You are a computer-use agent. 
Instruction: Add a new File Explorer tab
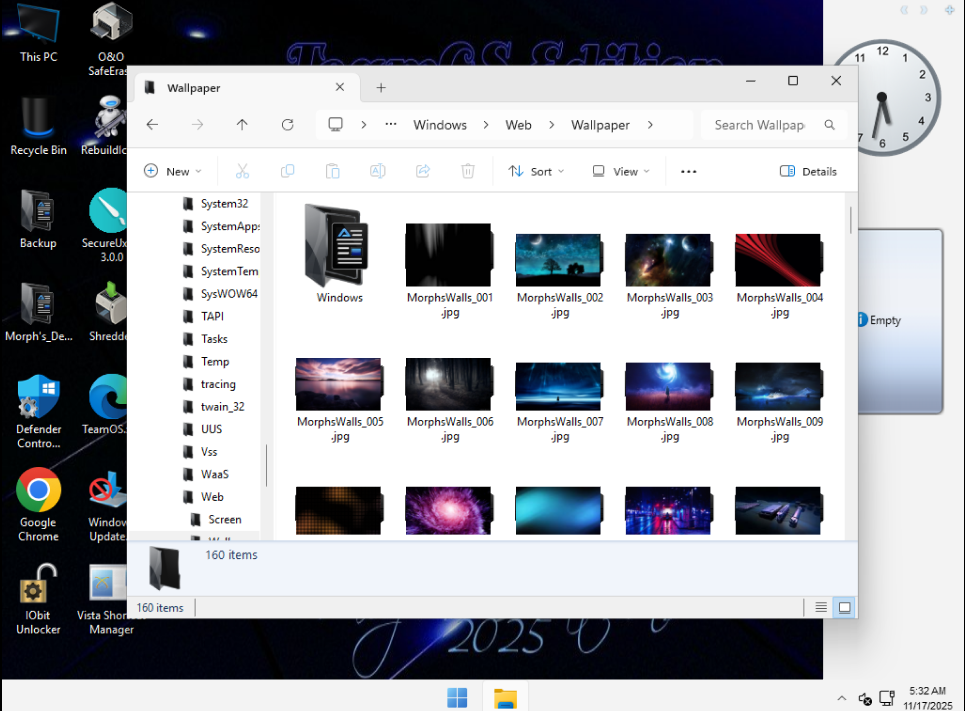pyautogui.click(x=381, y=88)
